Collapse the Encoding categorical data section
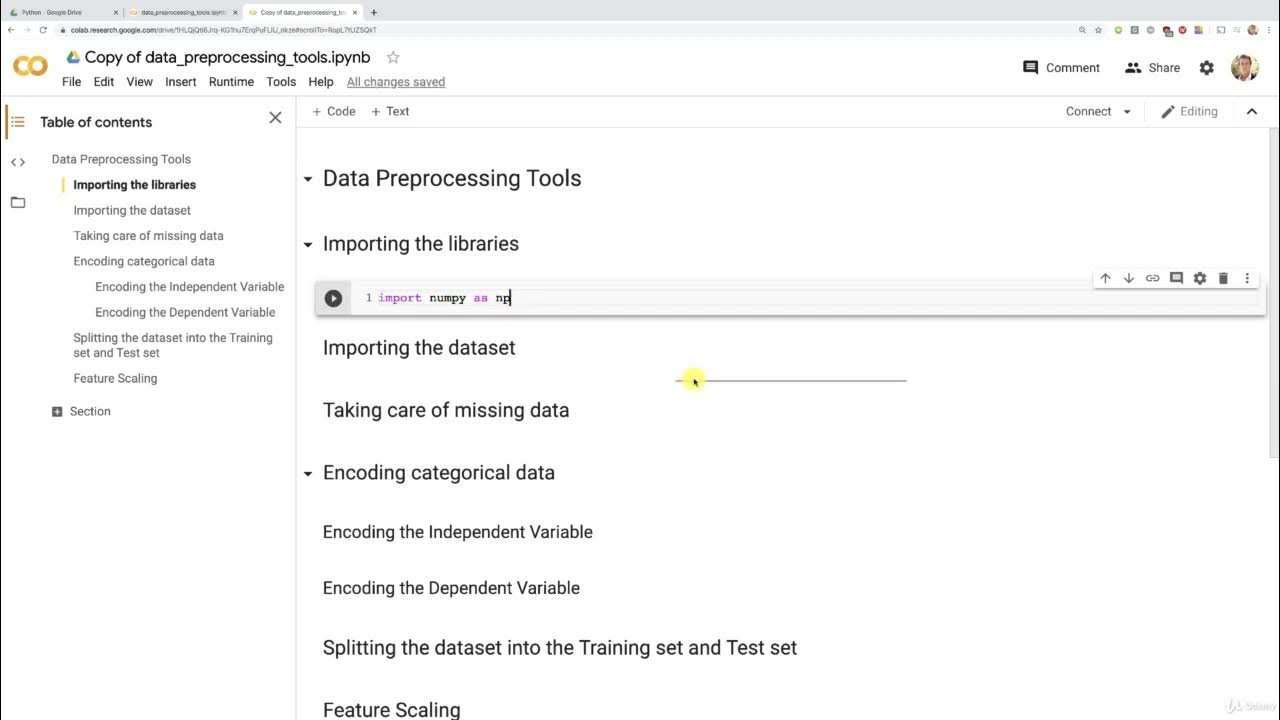This screenshot has height=720, width=1280. click(308, 473)
